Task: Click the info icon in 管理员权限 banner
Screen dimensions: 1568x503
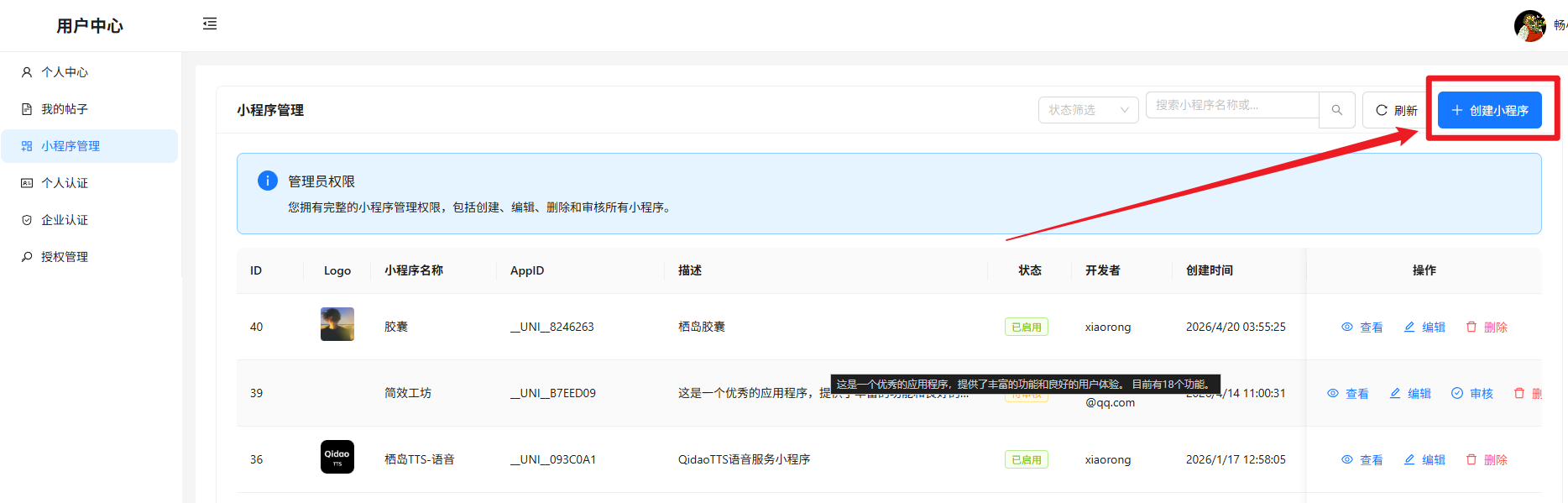Action: [267, 181]
